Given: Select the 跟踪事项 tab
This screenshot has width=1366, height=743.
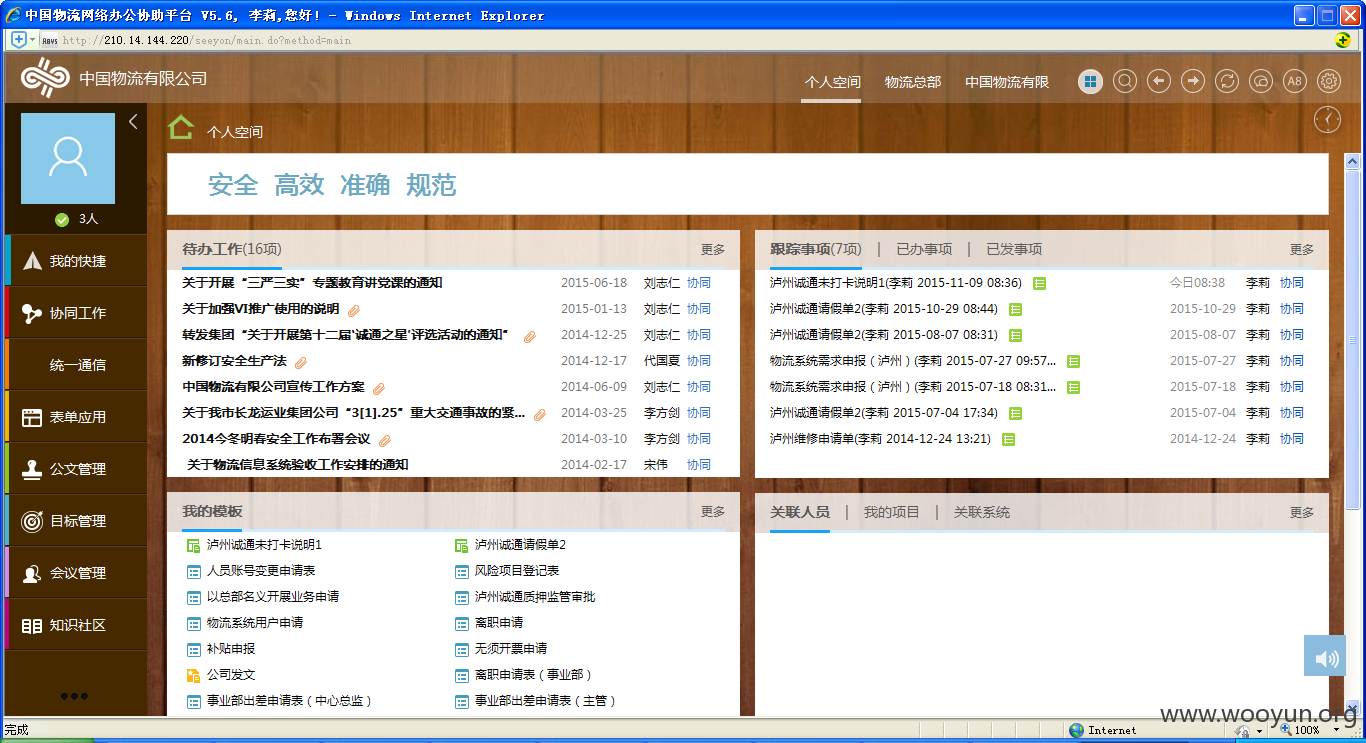Looking at the screenshot, I should (815, 249).
